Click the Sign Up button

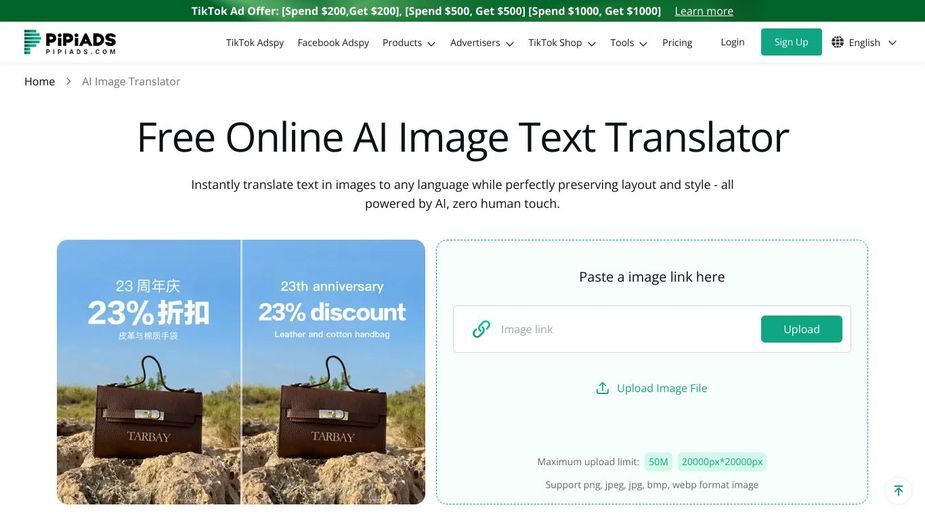tap(791, 42)
